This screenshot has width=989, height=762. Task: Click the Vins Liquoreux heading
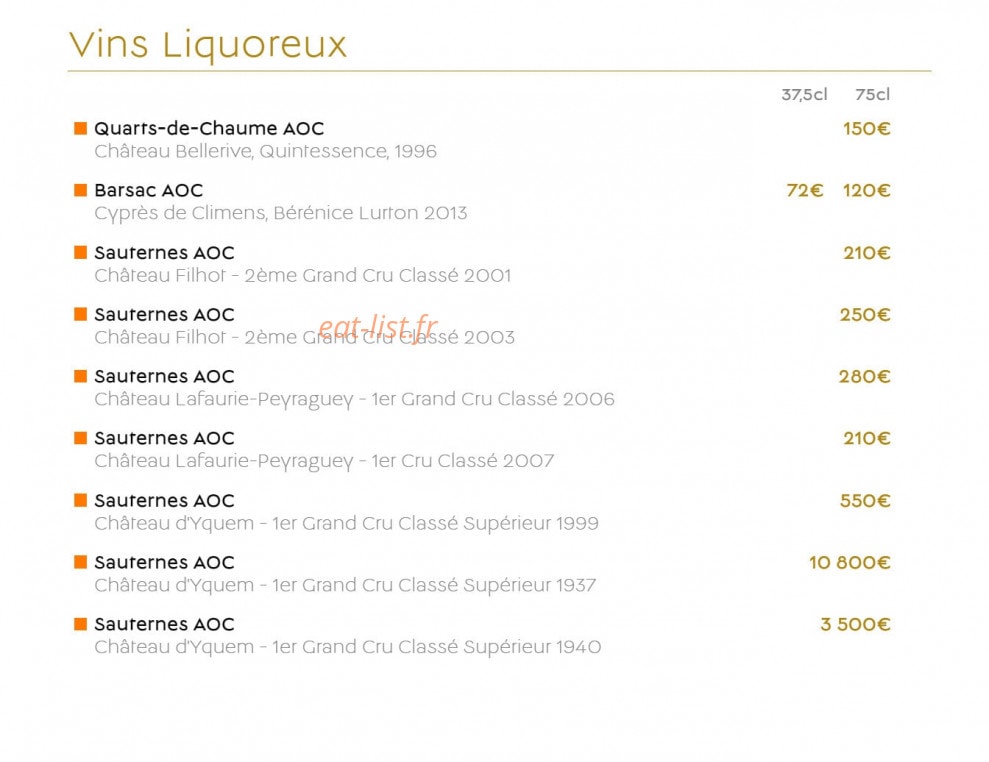208,45
